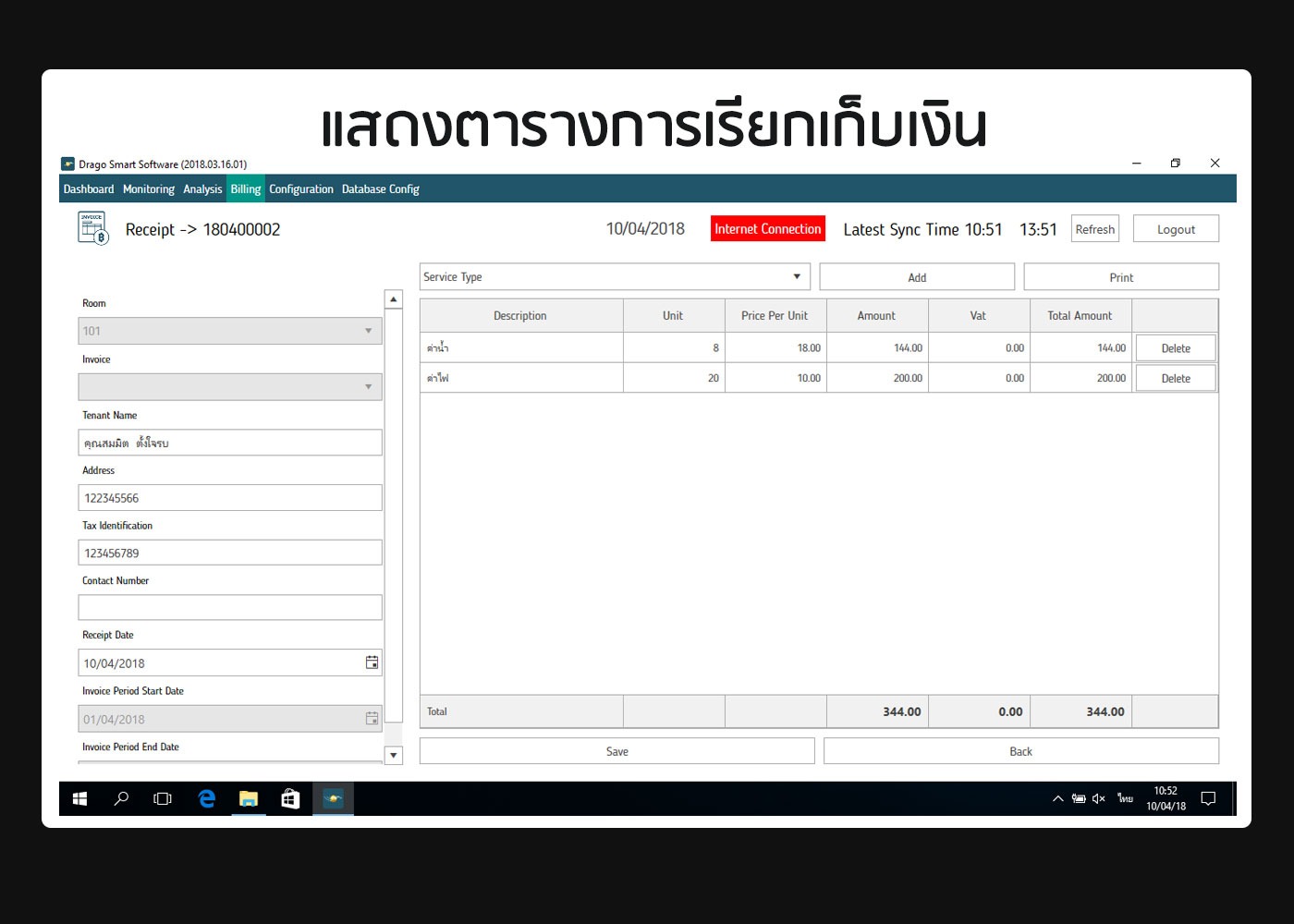Open the Receipt Date calendar picker icon
This screenshot has width=1294, height=924.
coord(372,663)
